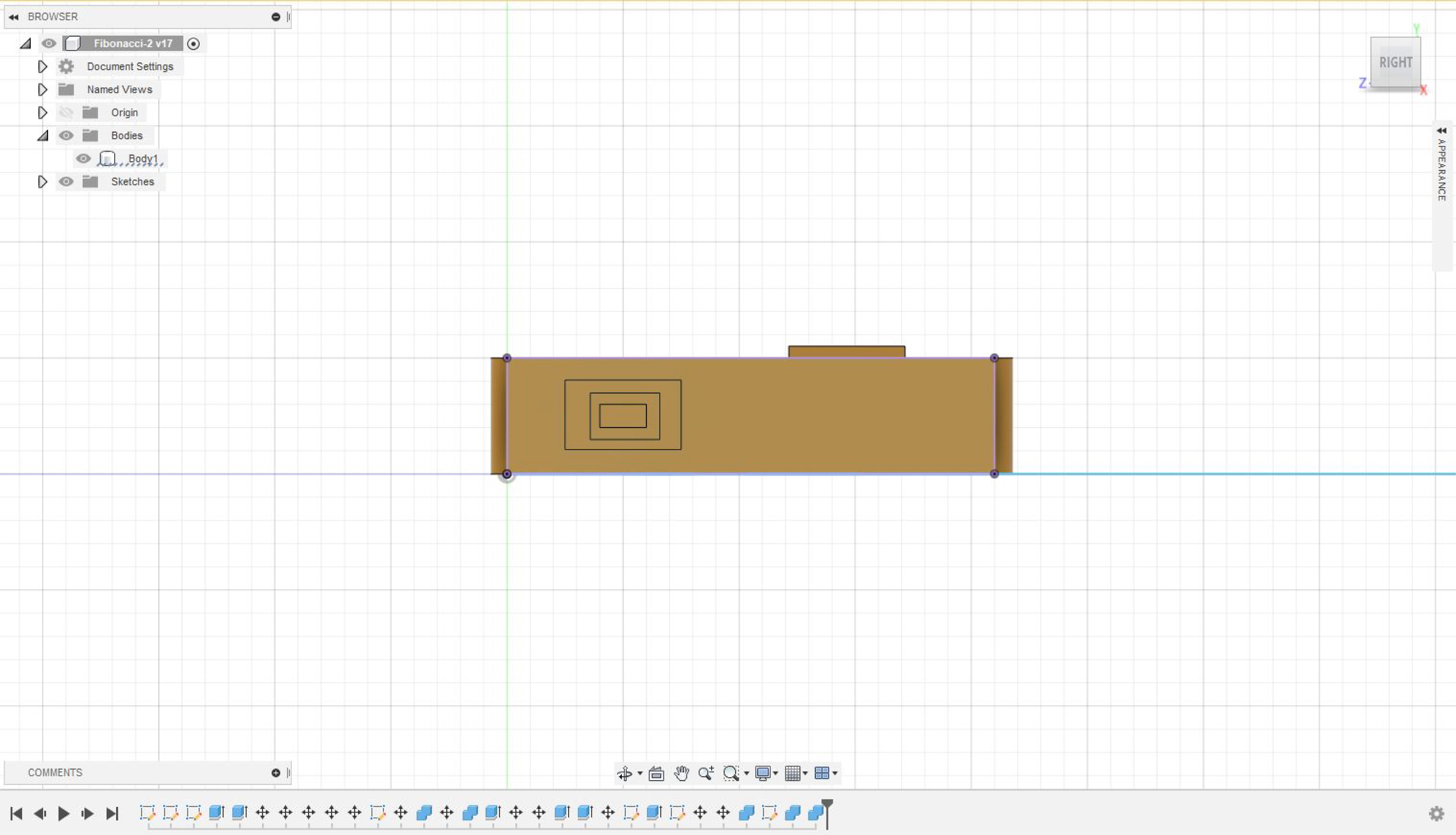
Task: Jump to the timeline beginning
Action: [x=16, y=813]
